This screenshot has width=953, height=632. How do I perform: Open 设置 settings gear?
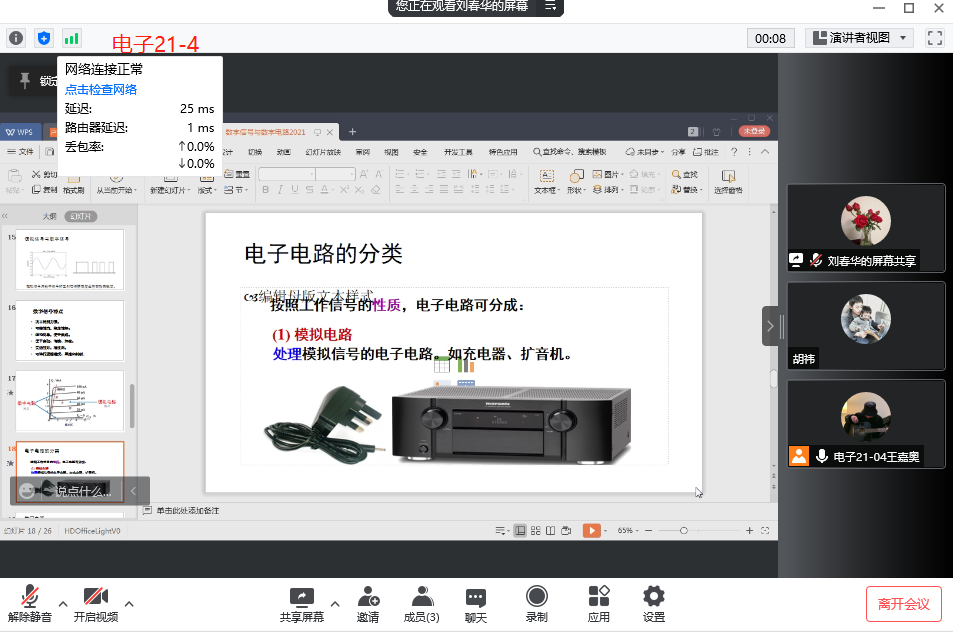(654, 604)
